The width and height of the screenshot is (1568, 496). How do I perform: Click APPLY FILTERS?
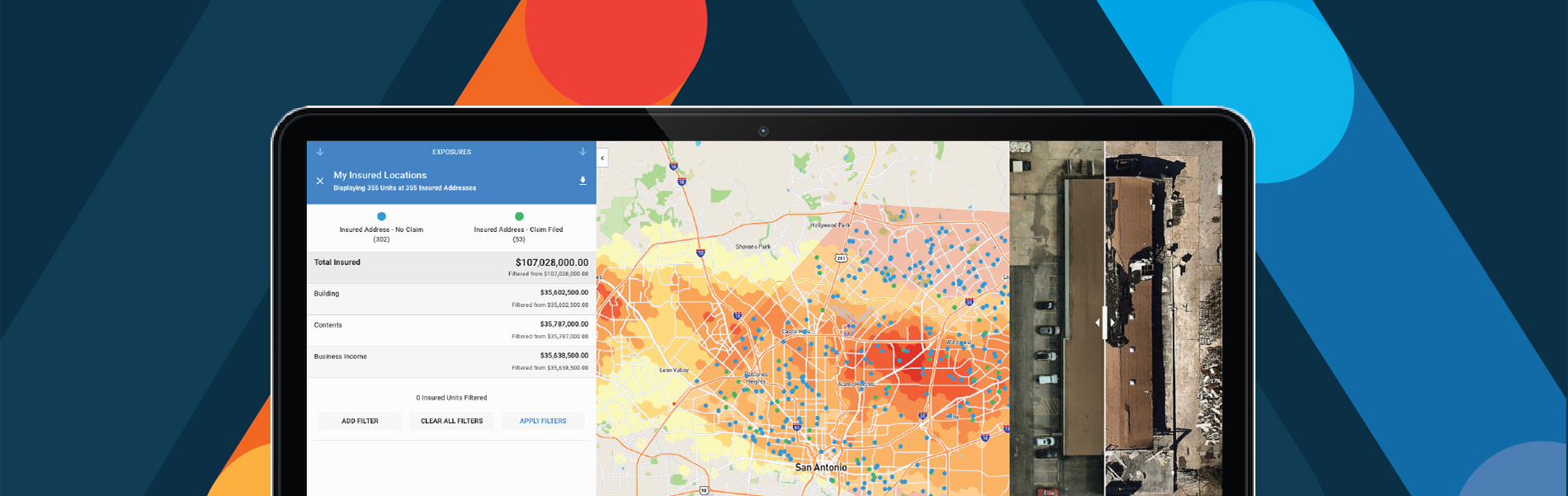[x=542, y=421]
